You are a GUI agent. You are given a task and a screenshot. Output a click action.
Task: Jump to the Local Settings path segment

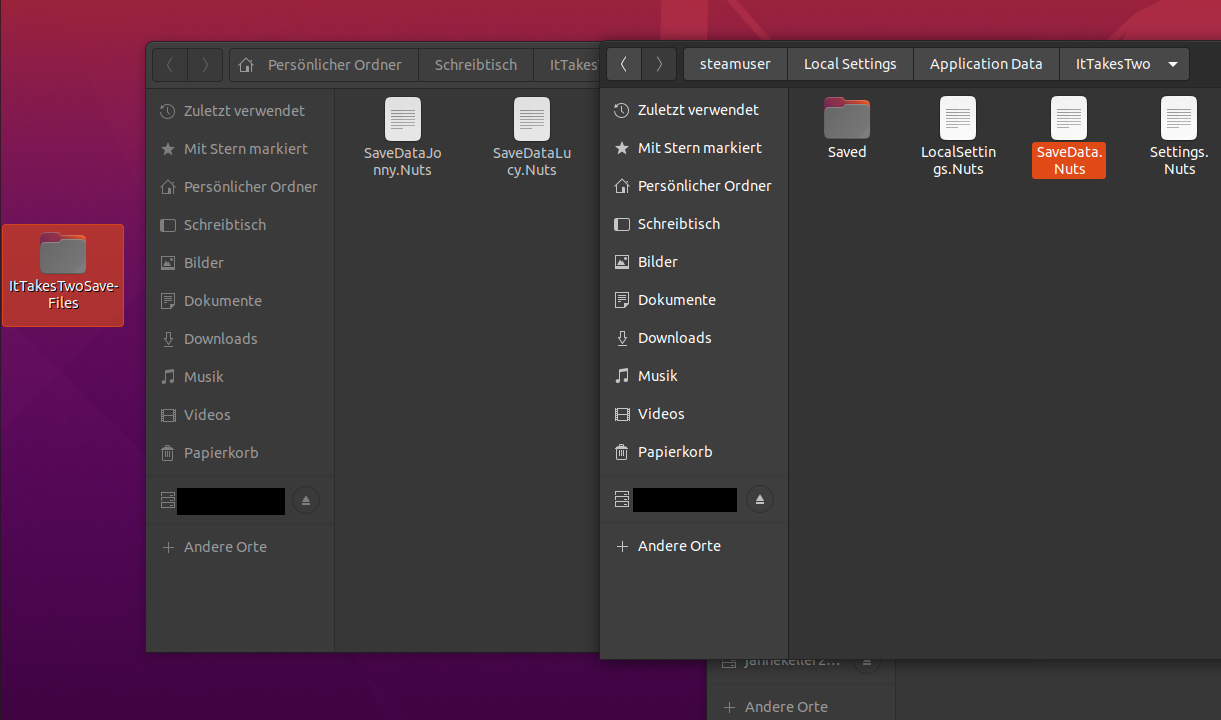(850, 64)
